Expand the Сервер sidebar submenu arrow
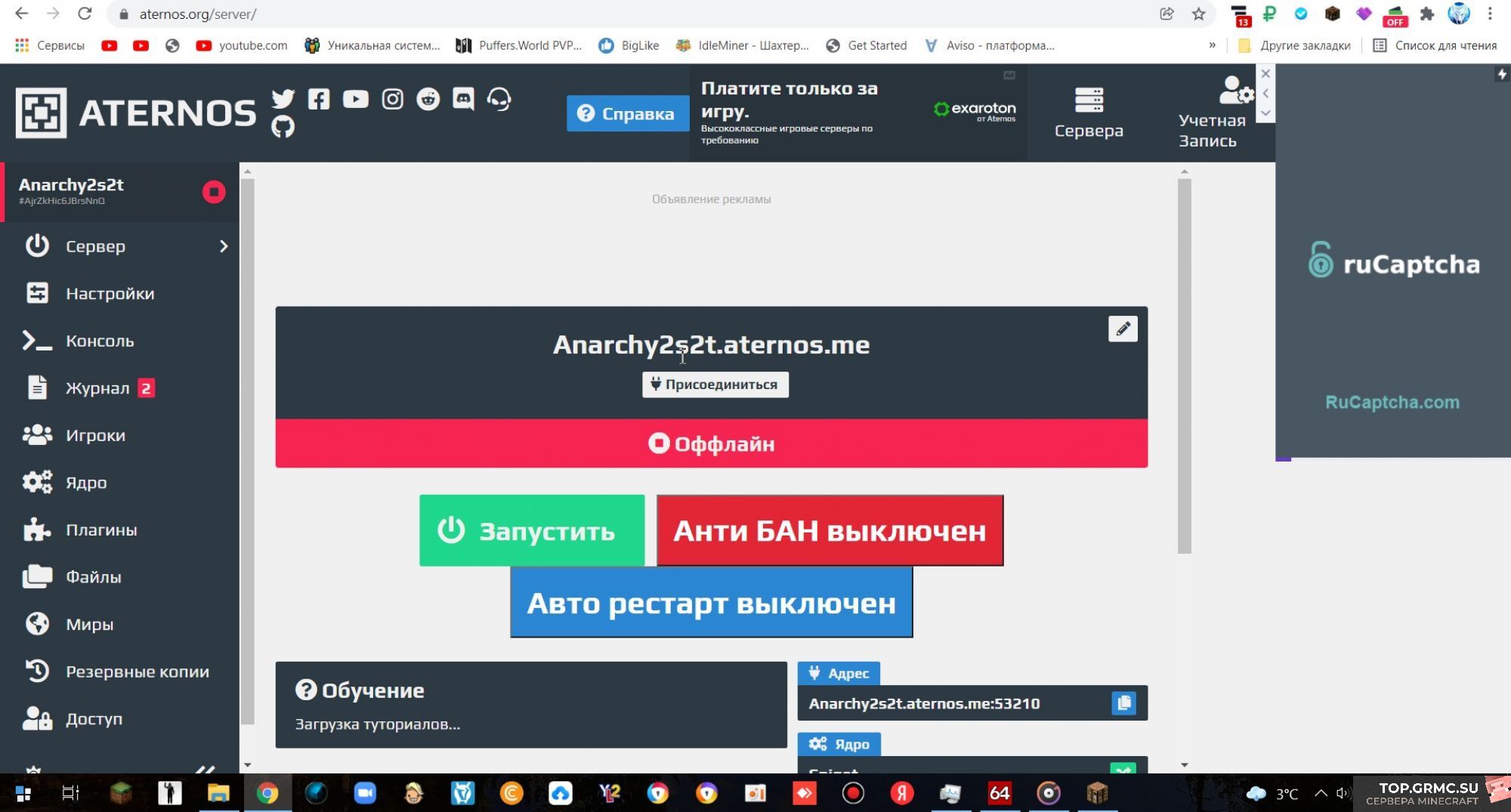Image resolution: width=1511 pixels, height=812 pixels. click(x=223, y=246)
